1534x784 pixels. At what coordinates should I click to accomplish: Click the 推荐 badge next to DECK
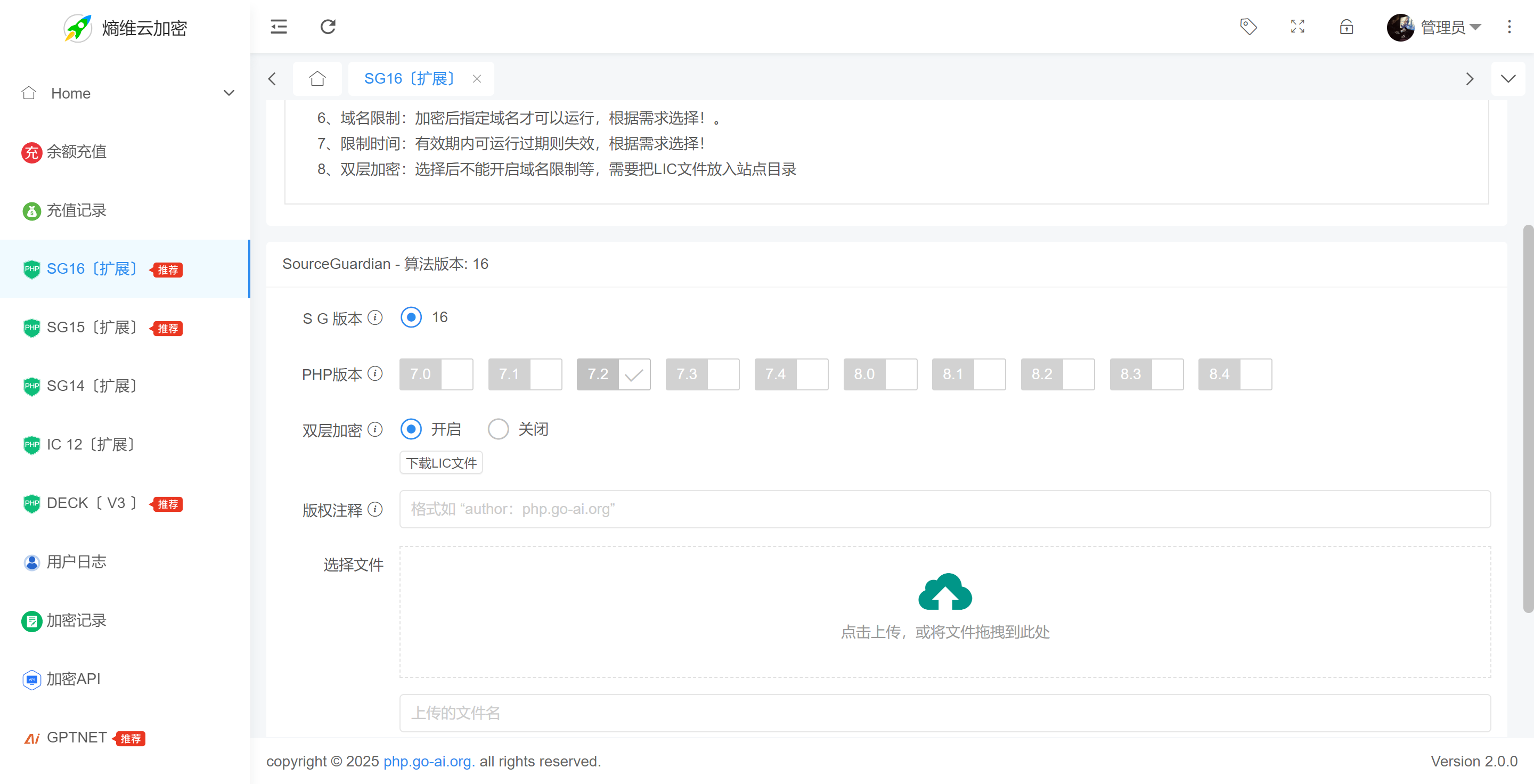166,504
